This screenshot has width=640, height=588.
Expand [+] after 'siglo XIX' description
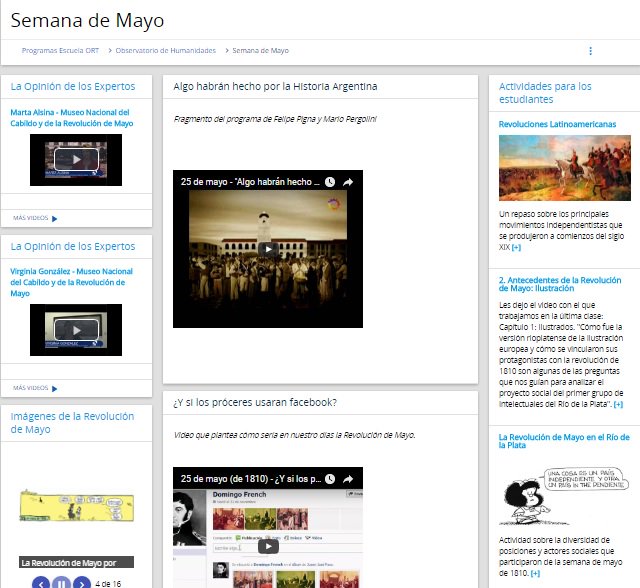click(516, 247)
